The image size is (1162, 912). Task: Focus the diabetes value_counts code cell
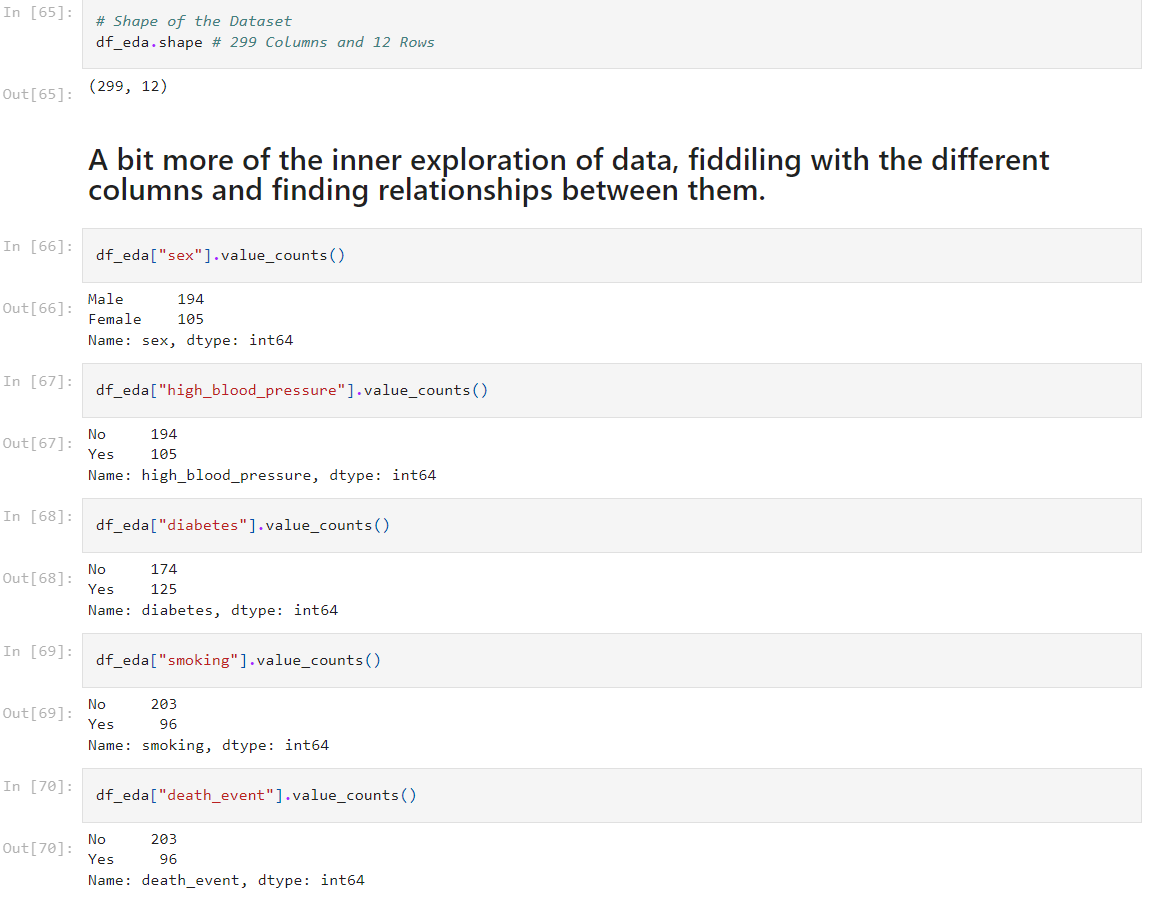[x=610, y=525]
